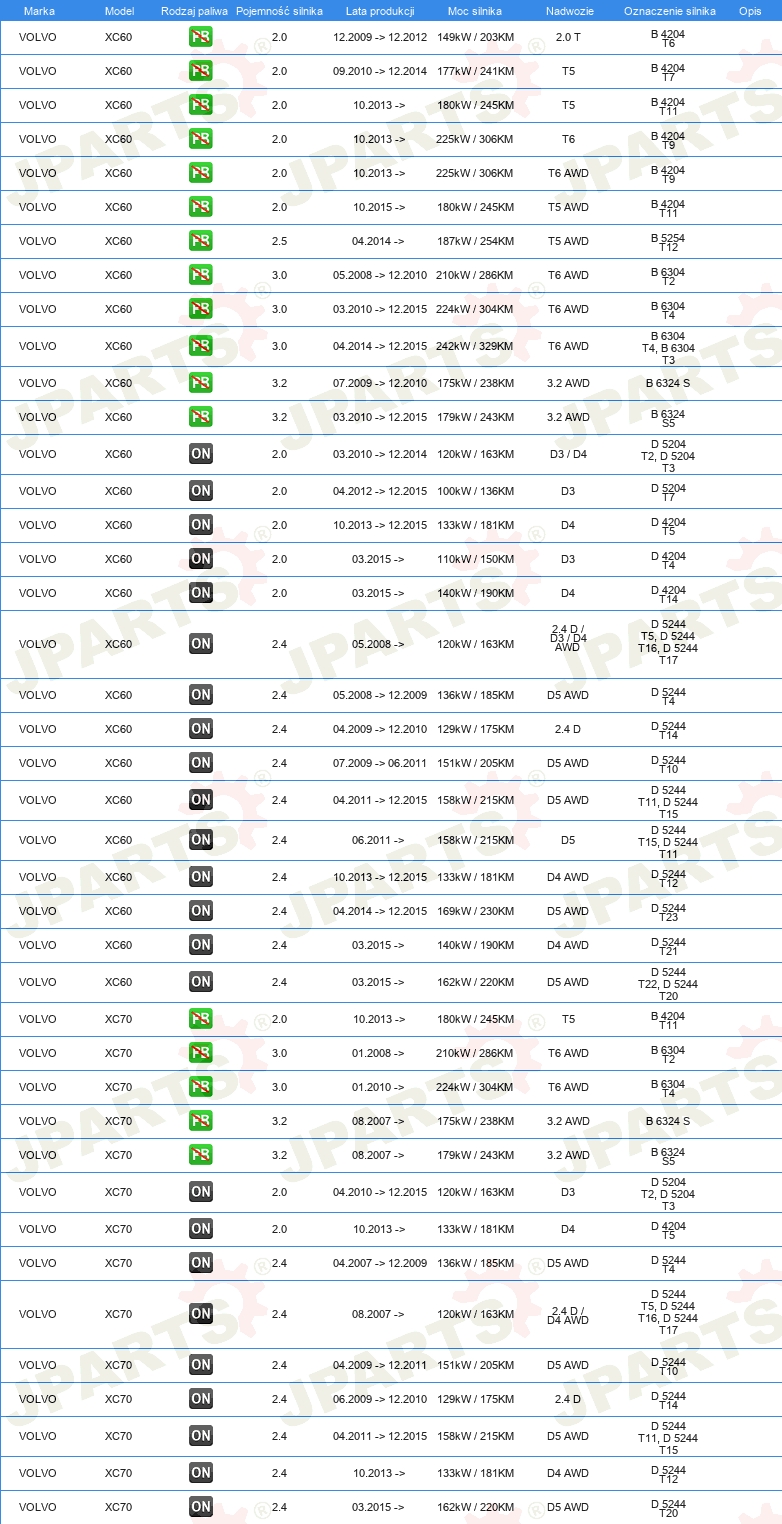Click the Model column header
782x1524 pixels.
(x=118, y=10)
